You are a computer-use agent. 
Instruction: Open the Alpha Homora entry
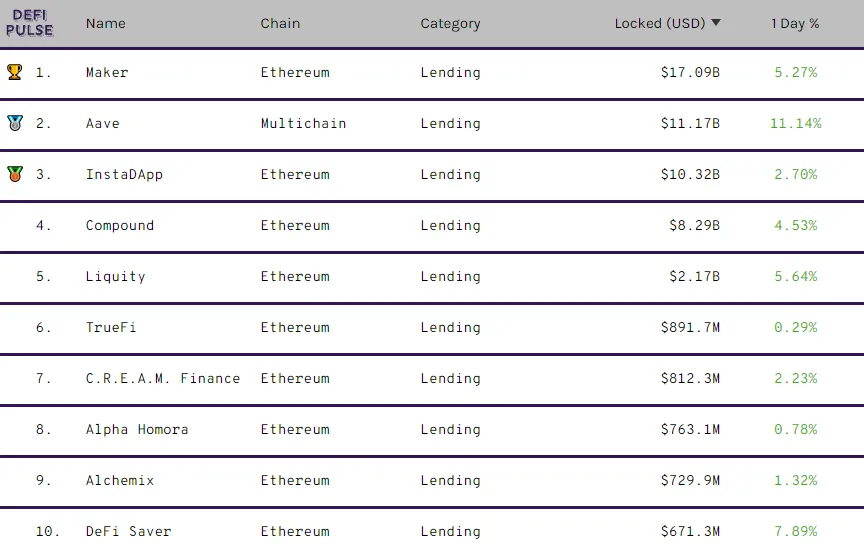pyautogui.click(x=137, y=429)
